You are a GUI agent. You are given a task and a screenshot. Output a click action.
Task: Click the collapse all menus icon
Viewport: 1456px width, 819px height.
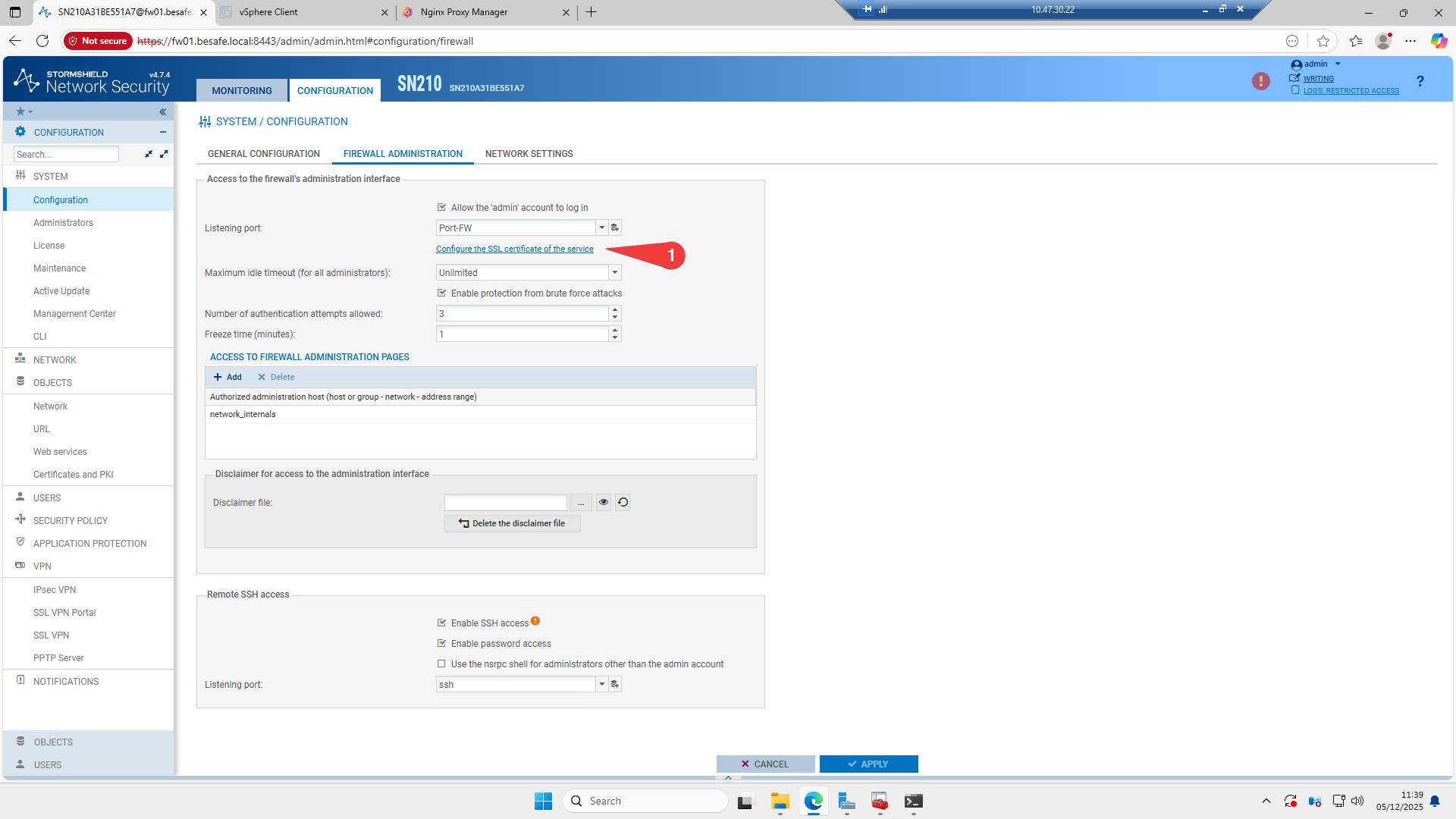[x=149, y=154]
